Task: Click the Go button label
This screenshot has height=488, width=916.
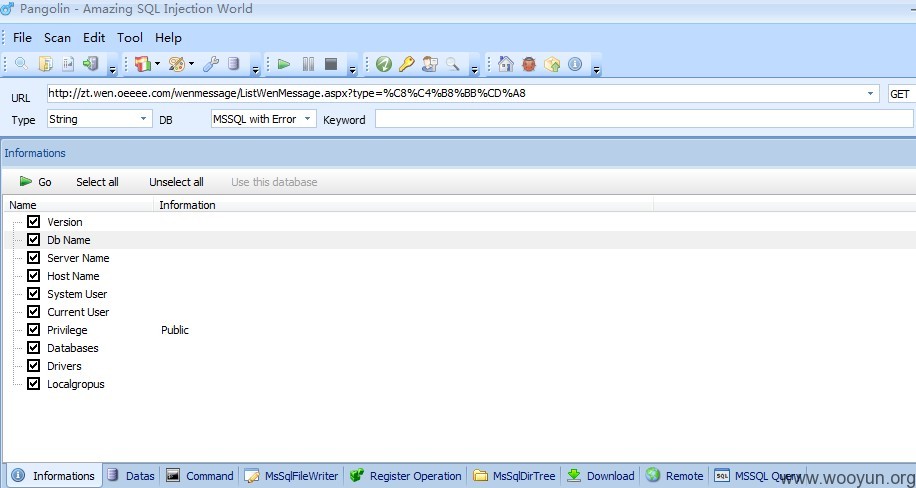Action: [x=45, y=182]
